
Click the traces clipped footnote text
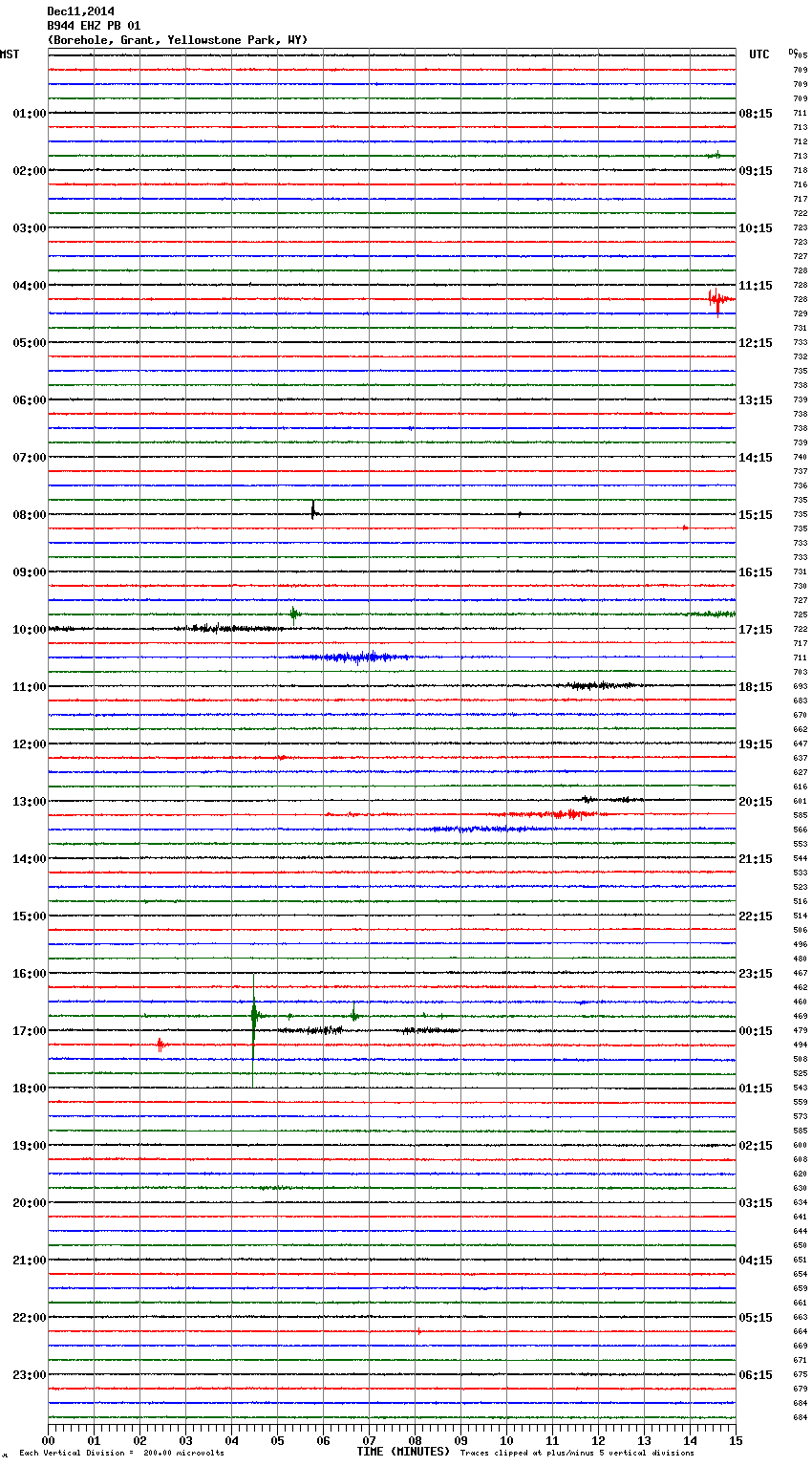(577, 1454)
